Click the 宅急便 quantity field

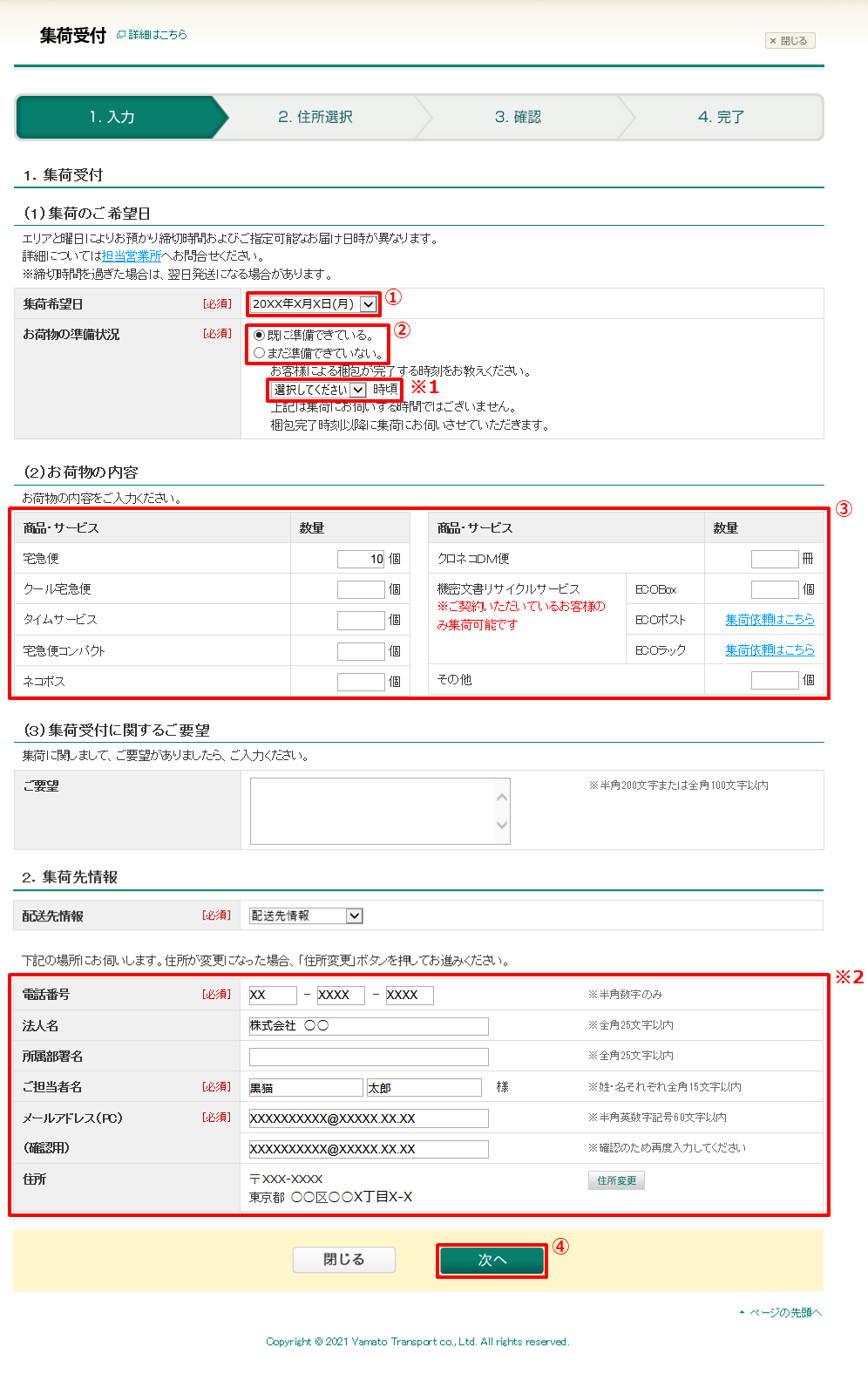[x=362, y=559]
